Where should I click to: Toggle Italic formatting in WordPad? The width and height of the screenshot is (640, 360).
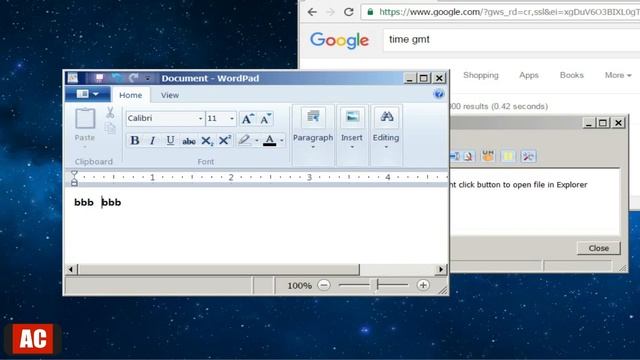[152, 140]
